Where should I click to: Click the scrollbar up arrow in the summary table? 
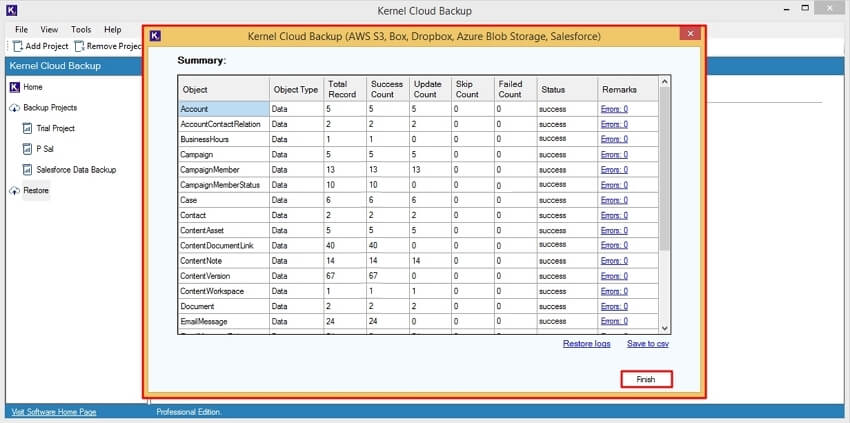pyautogui.click(x=665, y=82)
